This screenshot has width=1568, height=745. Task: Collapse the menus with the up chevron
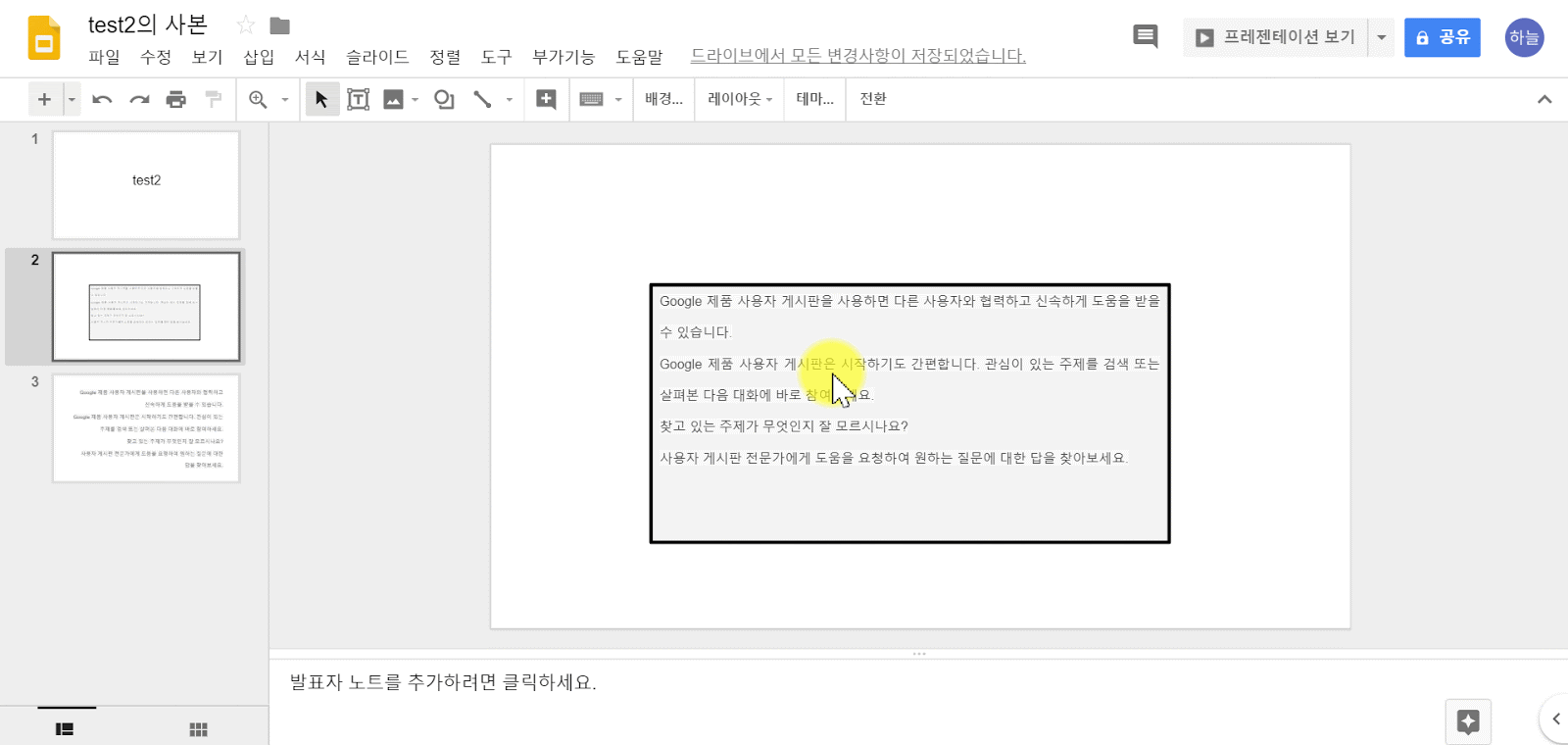coord(1544,99)
